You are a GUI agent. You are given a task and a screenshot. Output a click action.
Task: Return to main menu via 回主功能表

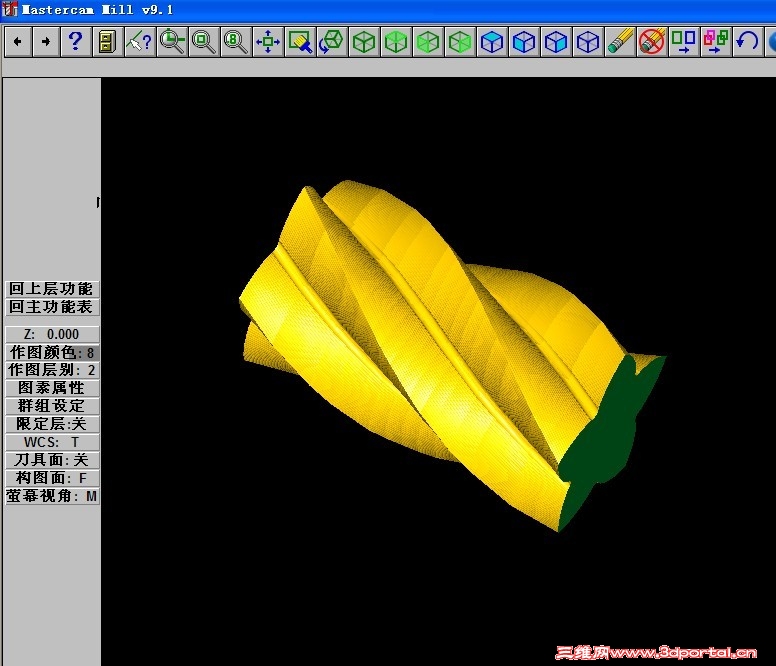[52, 307]
